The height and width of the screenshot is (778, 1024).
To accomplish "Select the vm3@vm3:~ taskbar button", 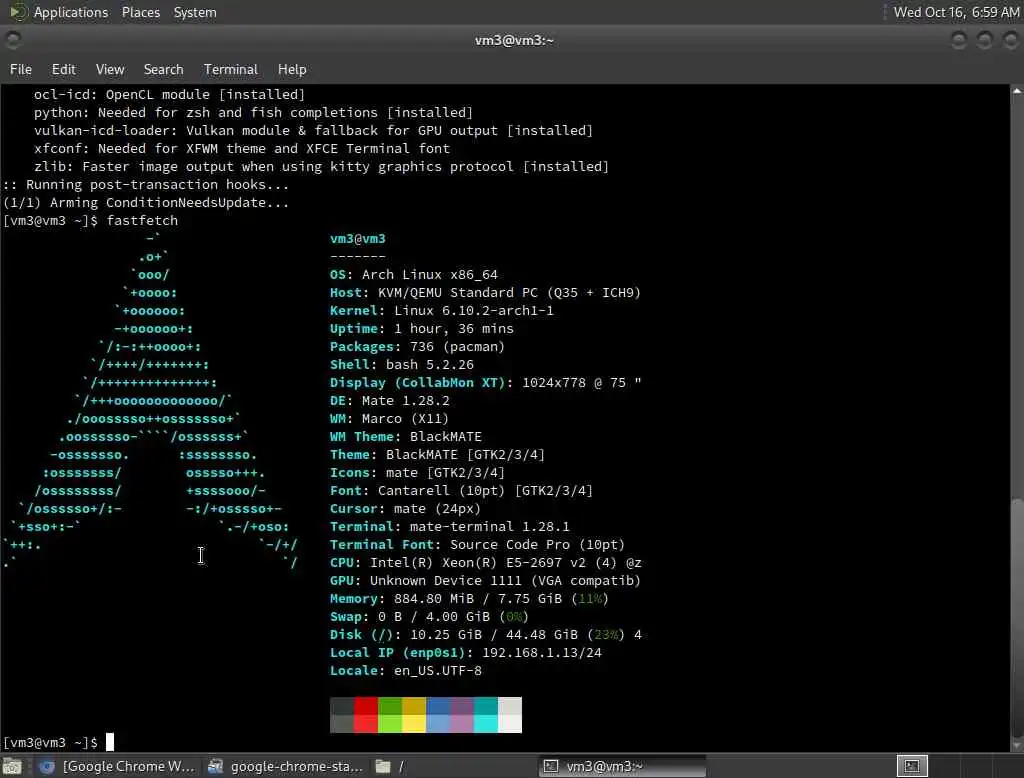I will [x=622, y=766].
